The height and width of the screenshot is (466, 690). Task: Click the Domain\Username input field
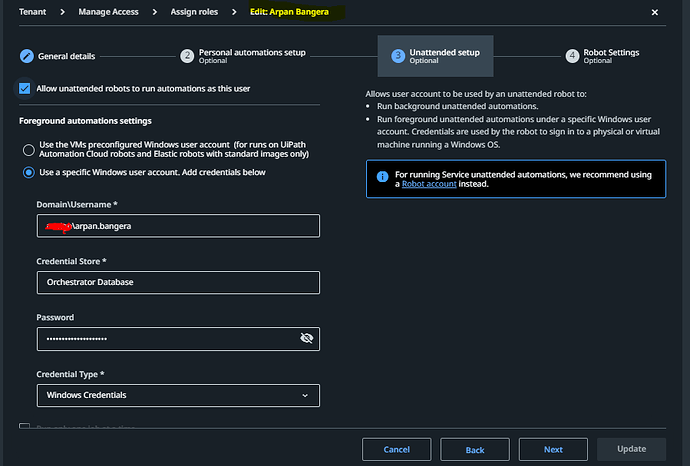[178, 226]
